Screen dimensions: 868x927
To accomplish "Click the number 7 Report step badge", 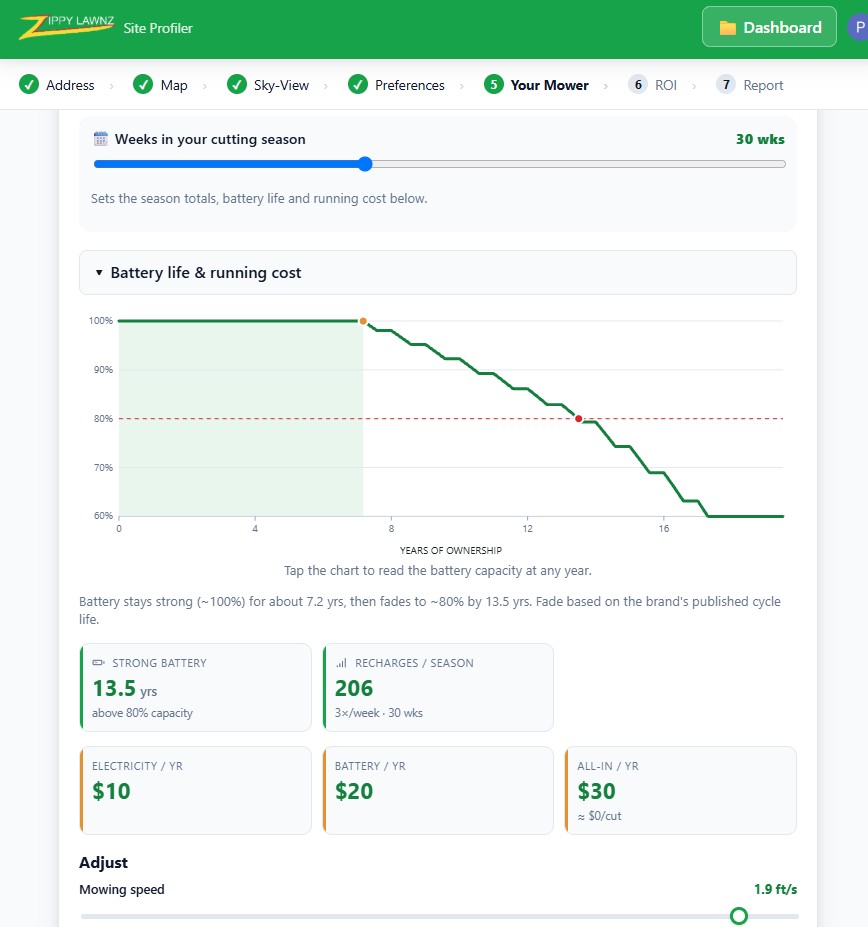I will coord(726,85).
